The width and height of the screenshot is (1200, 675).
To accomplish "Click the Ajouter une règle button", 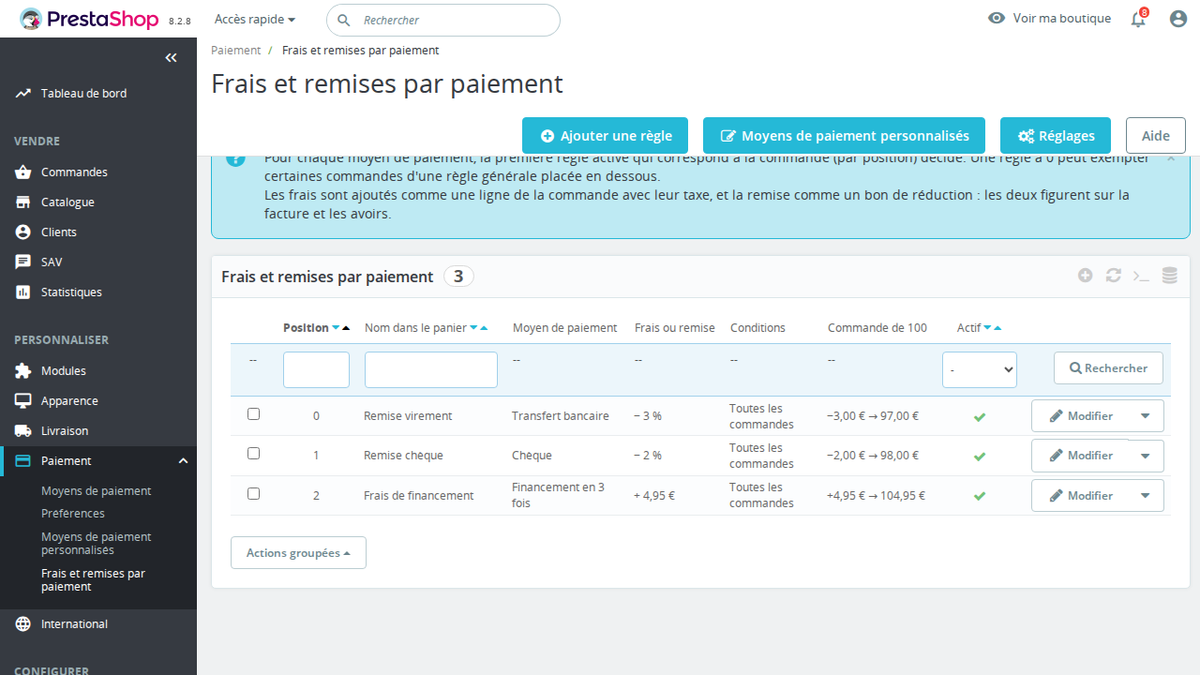I will tap(605, 136).
